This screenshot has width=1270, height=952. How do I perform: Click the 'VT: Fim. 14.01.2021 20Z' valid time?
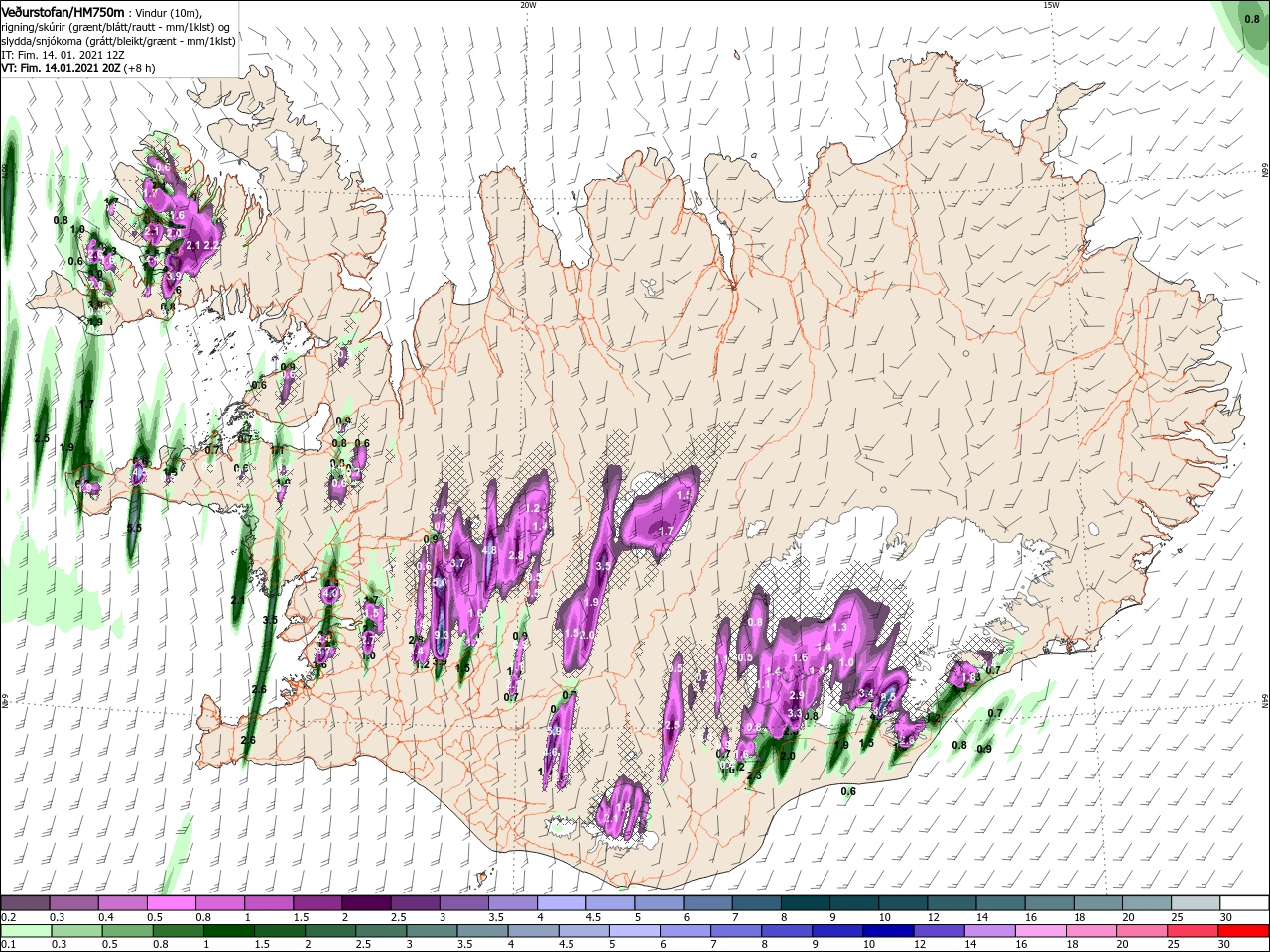(61, 69)
